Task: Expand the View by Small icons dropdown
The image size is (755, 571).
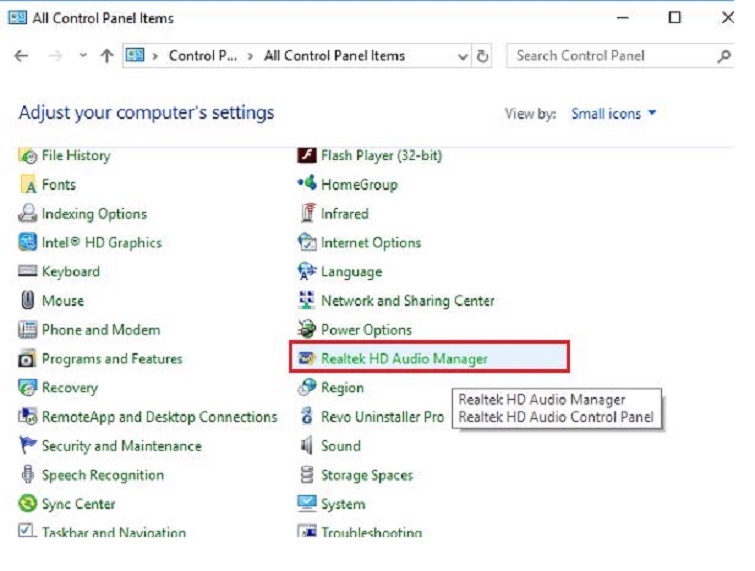Action: point(614,114)
